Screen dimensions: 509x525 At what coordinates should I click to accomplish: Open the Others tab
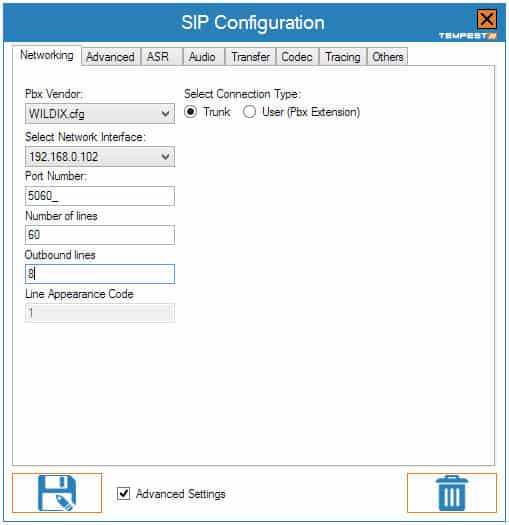[387, 57]
